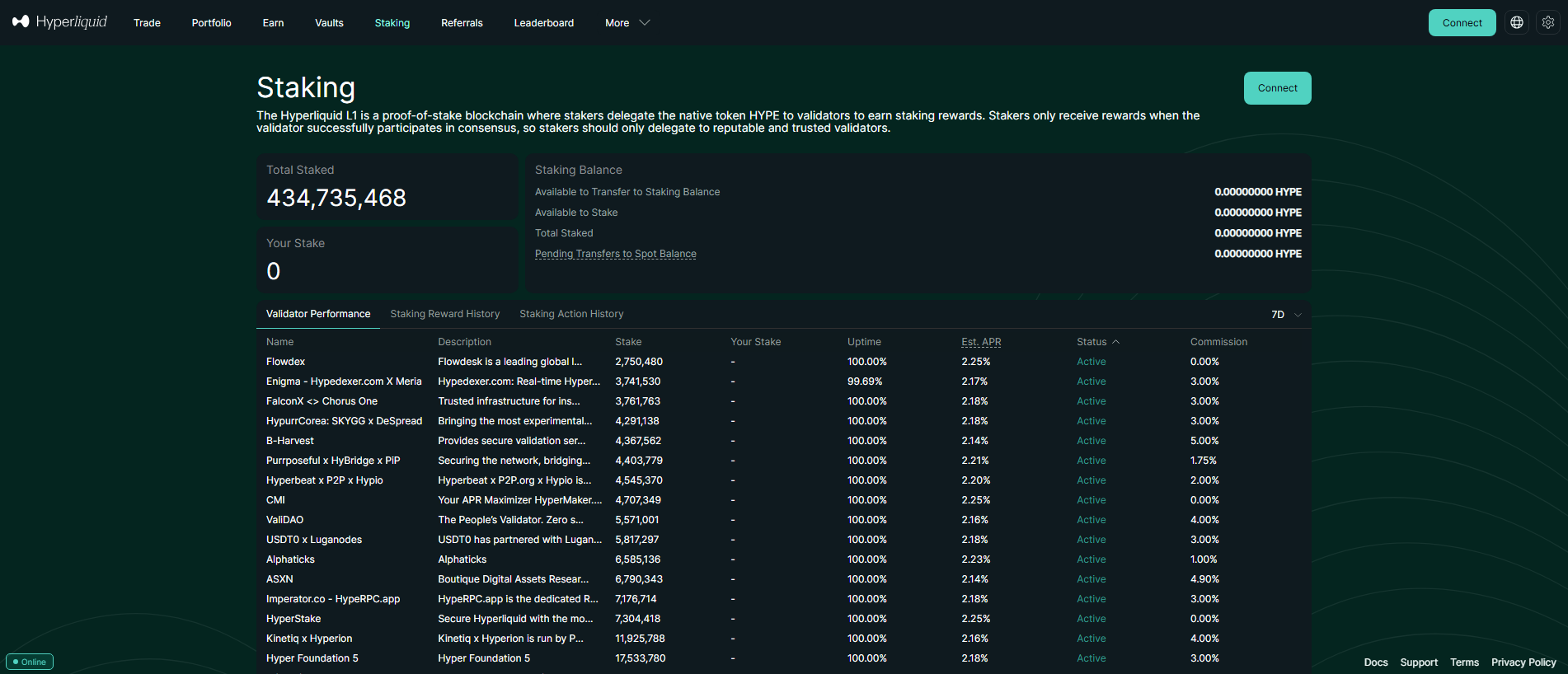Open the 7D time range dropdown
Image resolution: width=1568 pixels, height=674 pixels.
pos(1286,315)
